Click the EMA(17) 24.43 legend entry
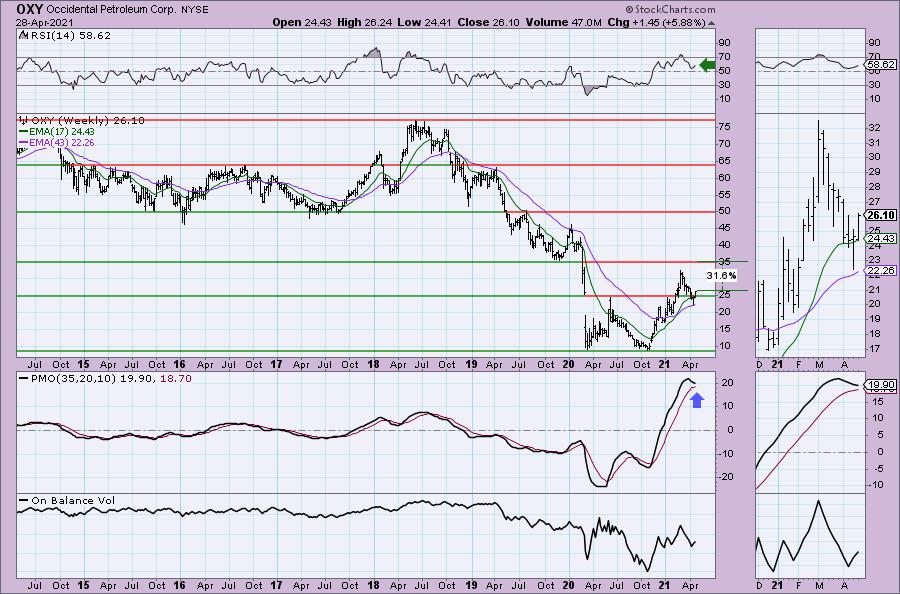Viewport: 900px width, 594px height. [x=57, y=131]
